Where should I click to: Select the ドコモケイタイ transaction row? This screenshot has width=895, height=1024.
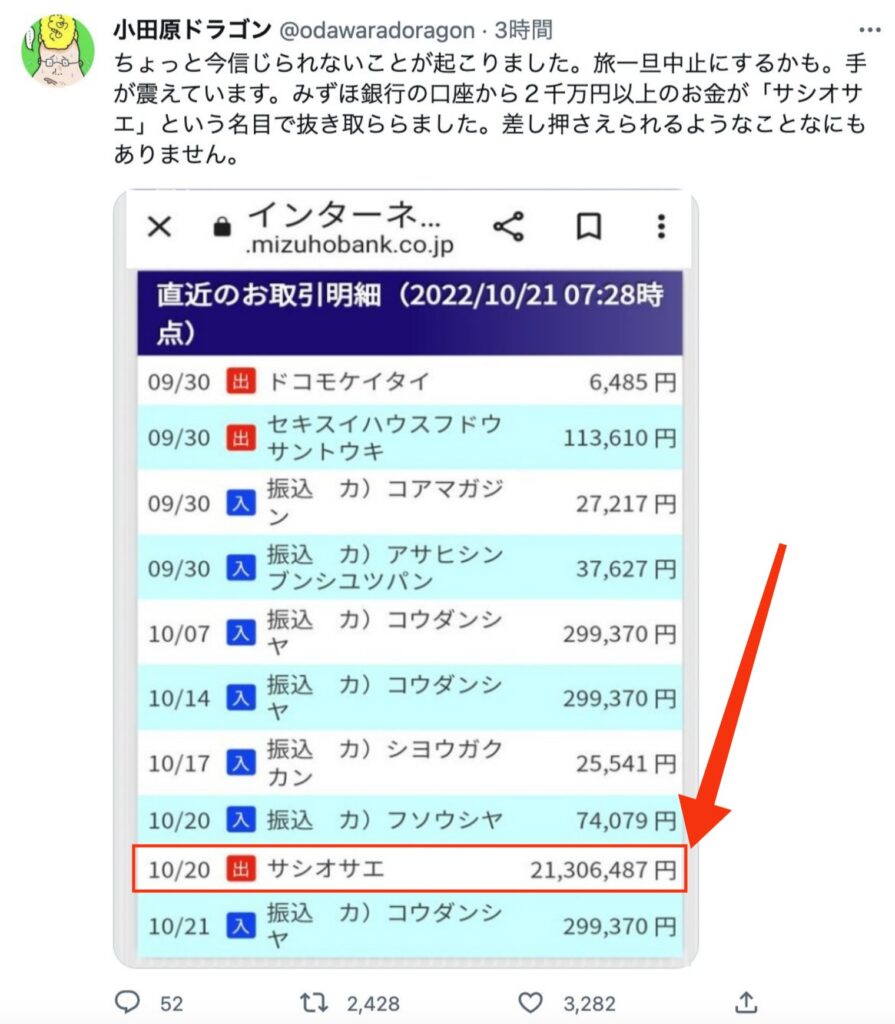click(410, 381)
